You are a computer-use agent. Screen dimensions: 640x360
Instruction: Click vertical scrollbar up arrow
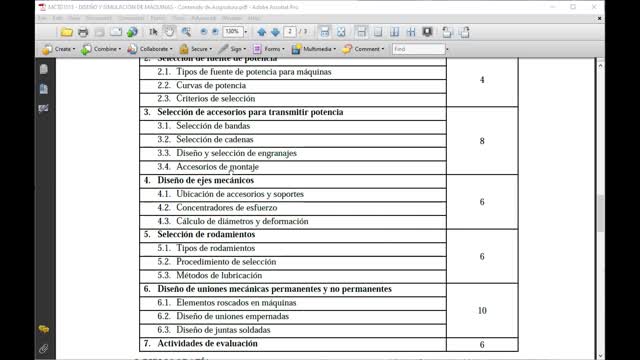(x=600, y=65)
